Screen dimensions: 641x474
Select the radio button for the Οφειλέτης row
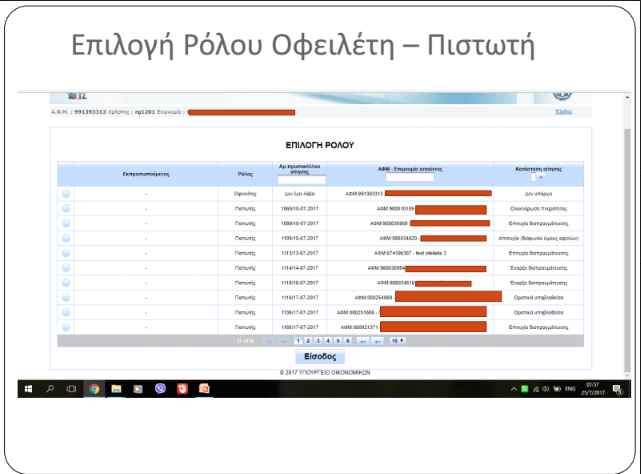[x=66, y=195]
